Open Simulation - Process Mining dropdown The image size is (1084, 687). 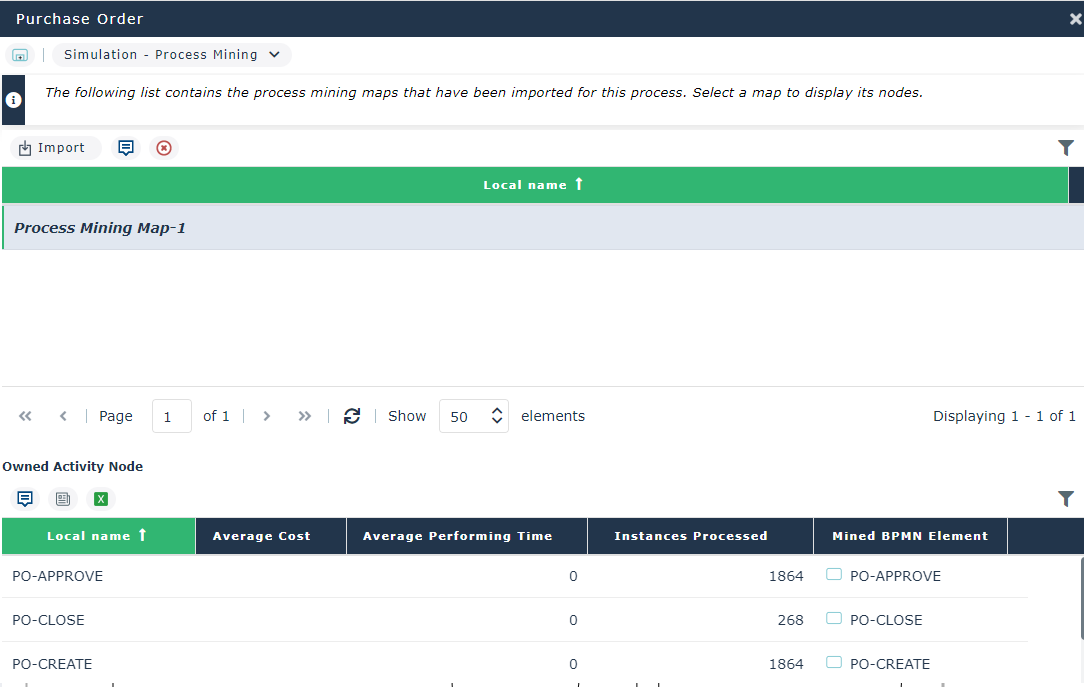coord(172,55)
